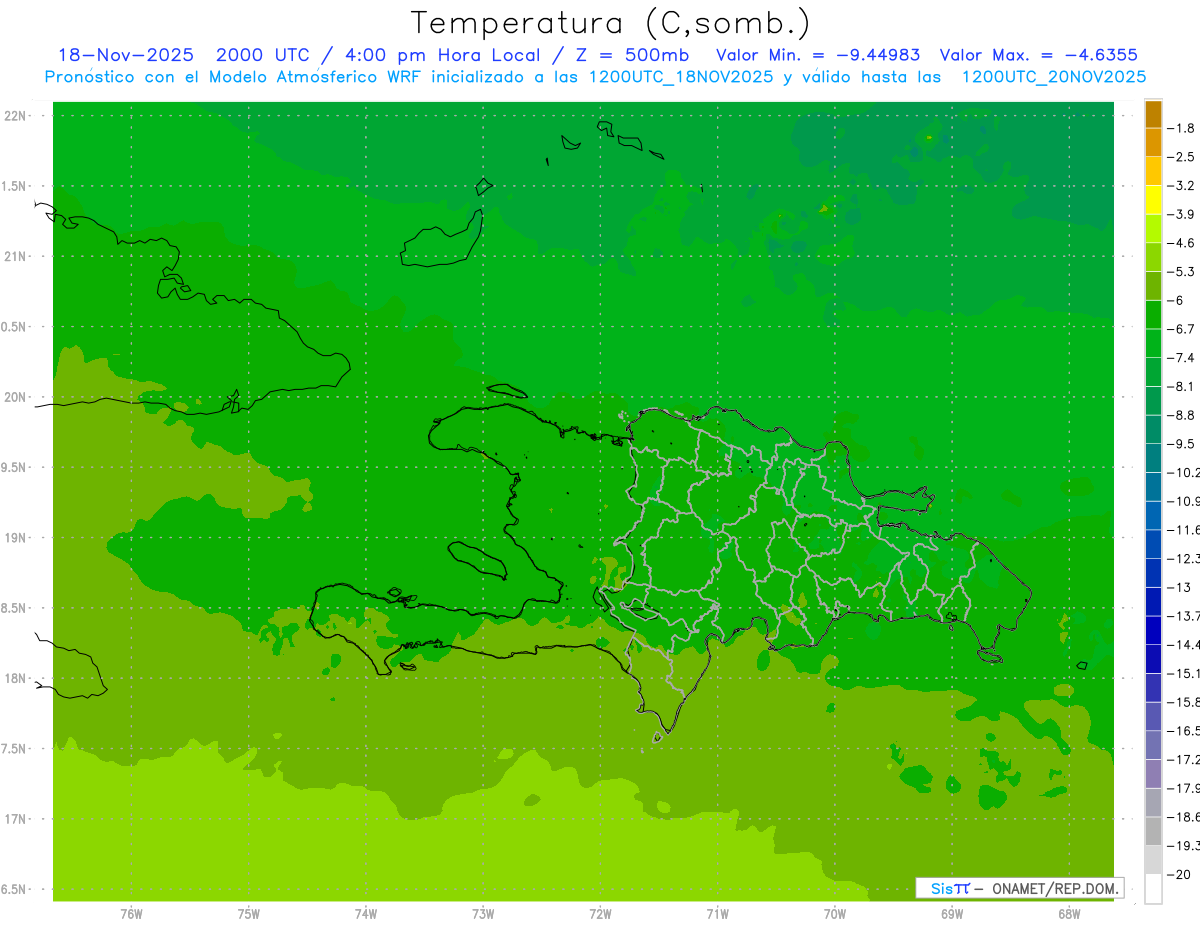Screen dimensions: 1200x927
Task: Click the "75W" longitude label
Action: 248,914
